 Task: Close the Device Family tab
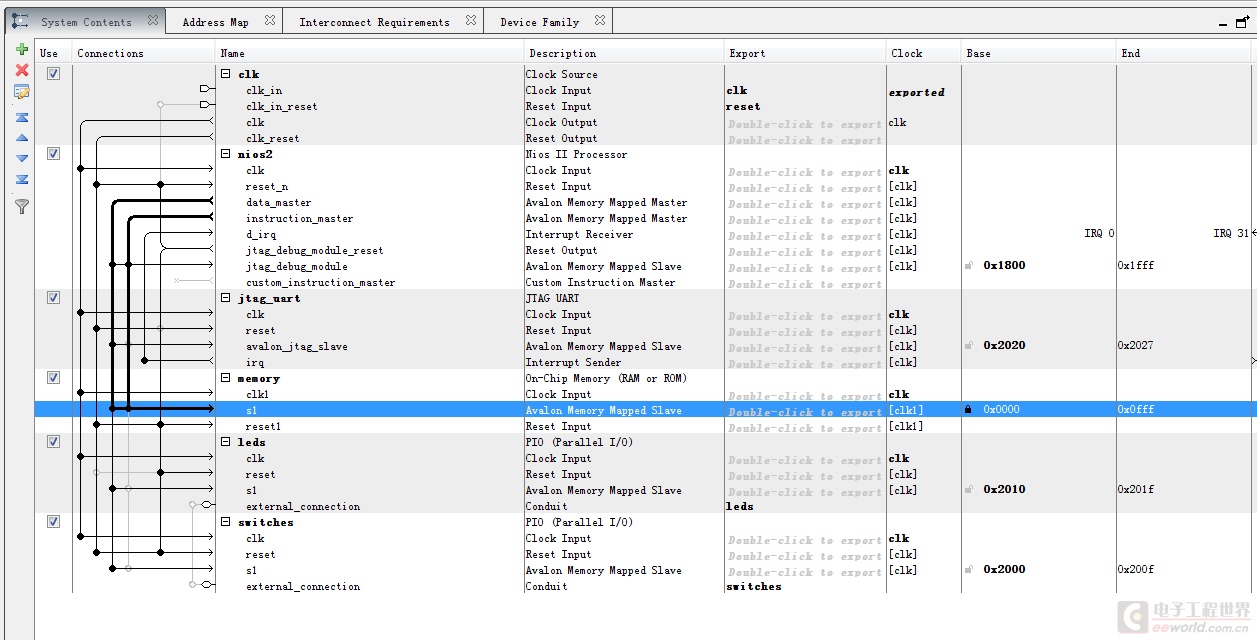click(x=599, y=21)
